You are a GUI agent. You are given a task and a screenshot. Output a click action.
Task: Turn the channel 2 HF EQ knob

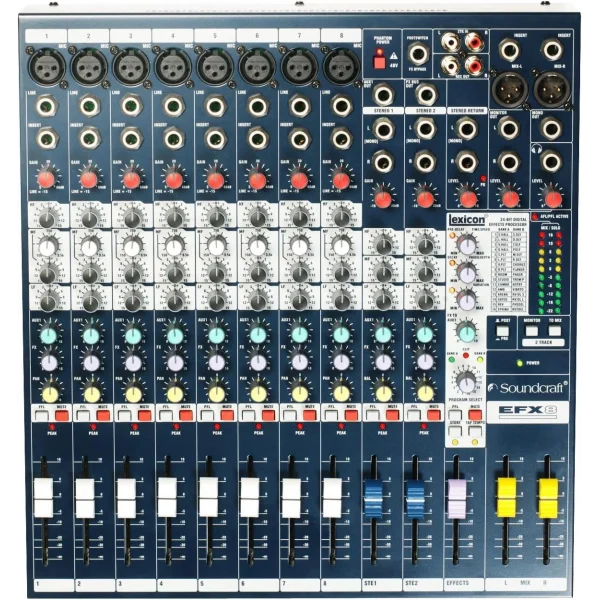(x=90, y=218)
